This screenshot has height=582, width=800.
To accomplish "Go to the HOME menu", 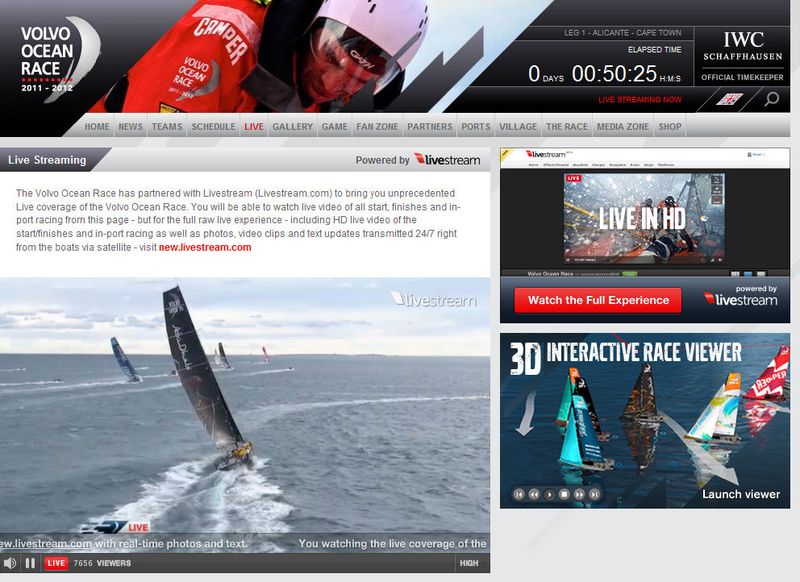I will [97, 126].
